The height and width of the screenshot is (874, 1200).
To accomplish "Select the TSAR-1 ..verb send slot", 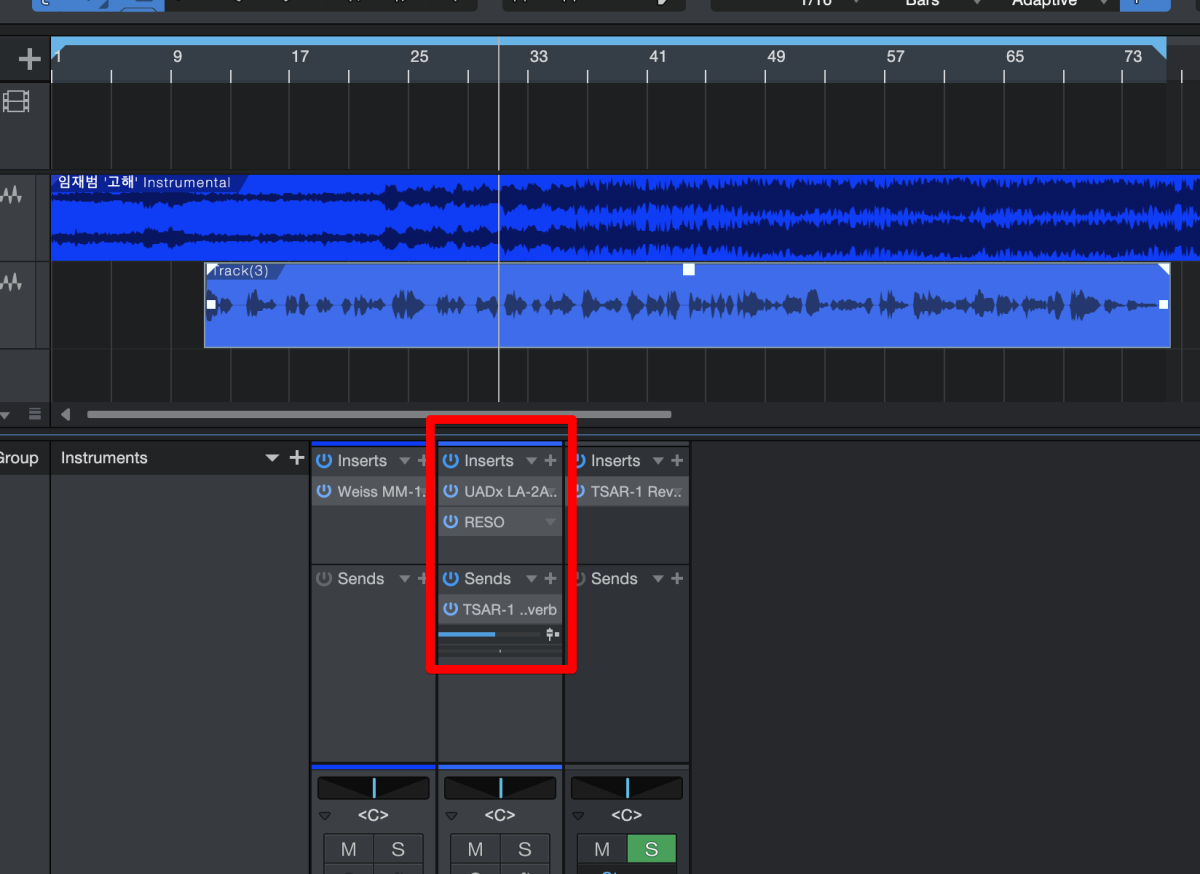I will pos(509,609).
